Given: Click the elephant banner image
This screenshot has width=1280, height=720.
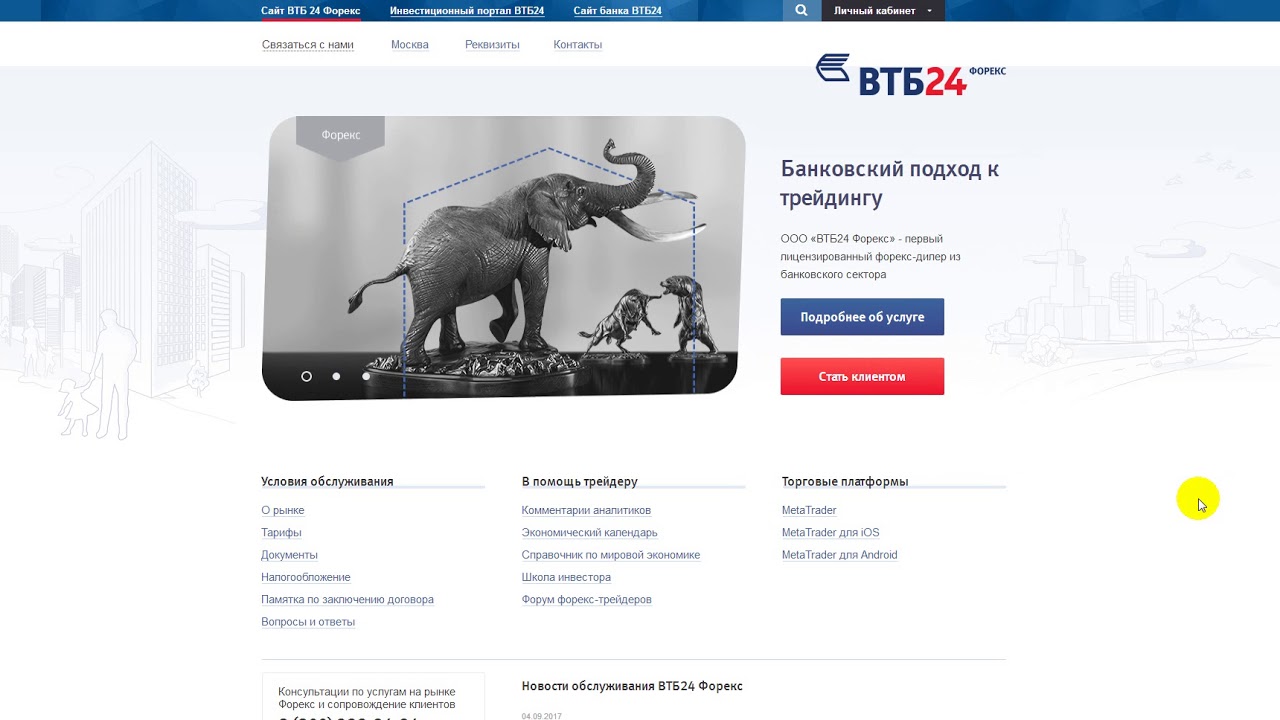Looking at the screenshot, I should pyautogui.click(x=504, y=258).
